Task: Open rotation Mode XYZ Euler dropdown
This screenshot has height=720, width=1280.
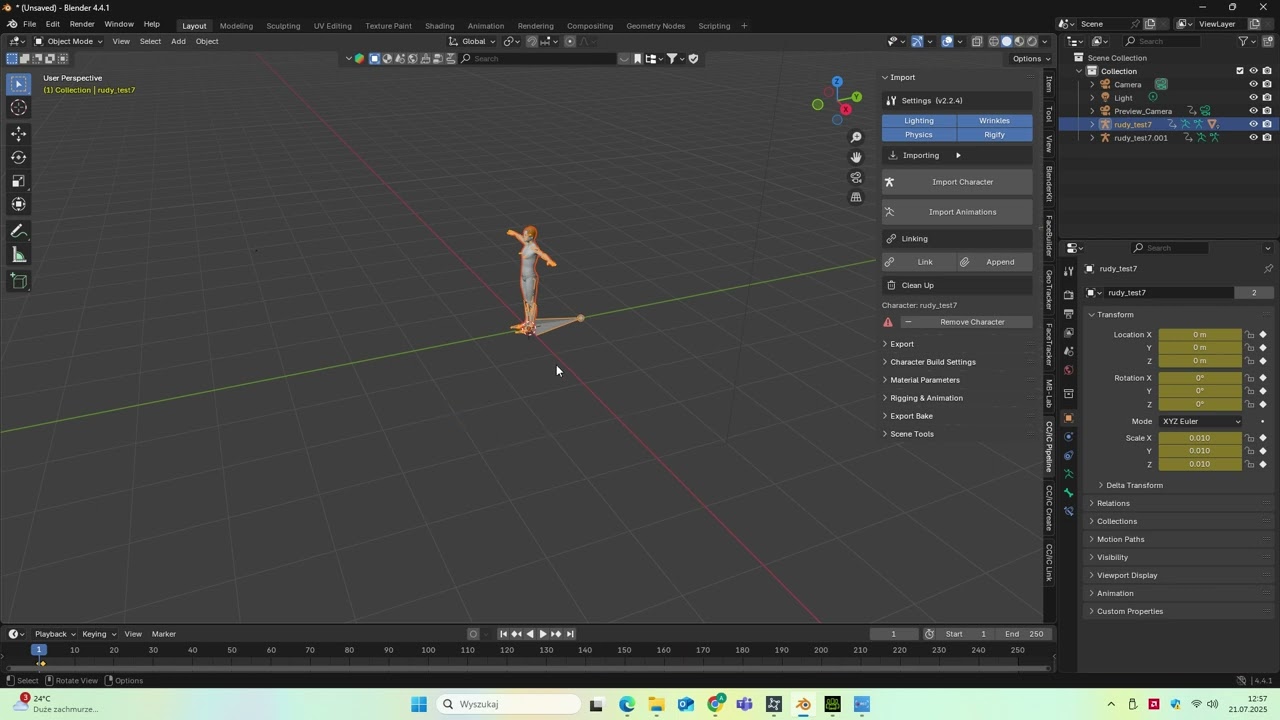Action: pos(1201,421)
